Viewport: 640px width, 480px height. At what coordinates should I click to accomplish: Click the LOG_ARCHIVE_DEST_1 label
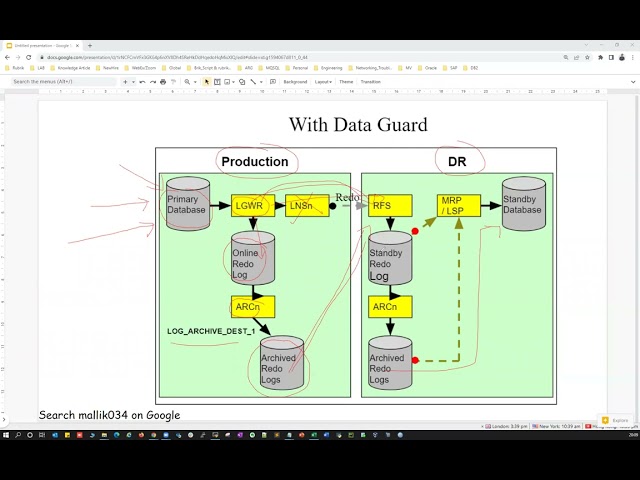pos(211,331)
